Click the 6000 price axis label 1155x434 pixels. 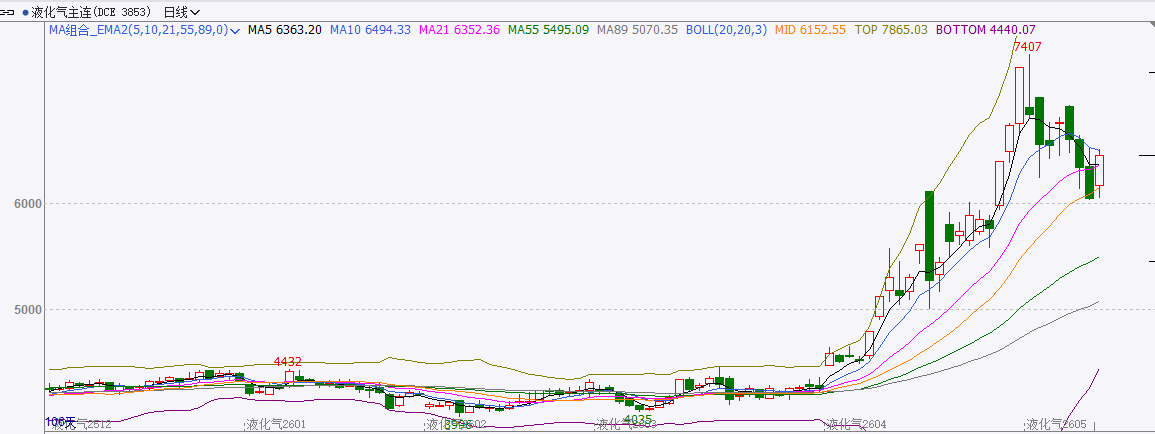tap(27, 203)
